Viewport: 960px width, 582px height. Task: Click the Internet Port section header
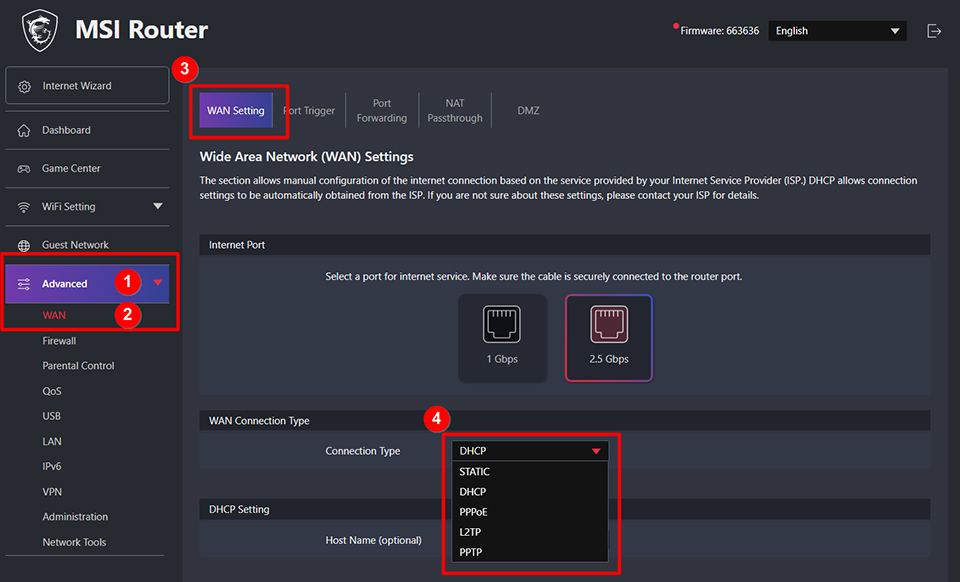[x=564, y=245]
